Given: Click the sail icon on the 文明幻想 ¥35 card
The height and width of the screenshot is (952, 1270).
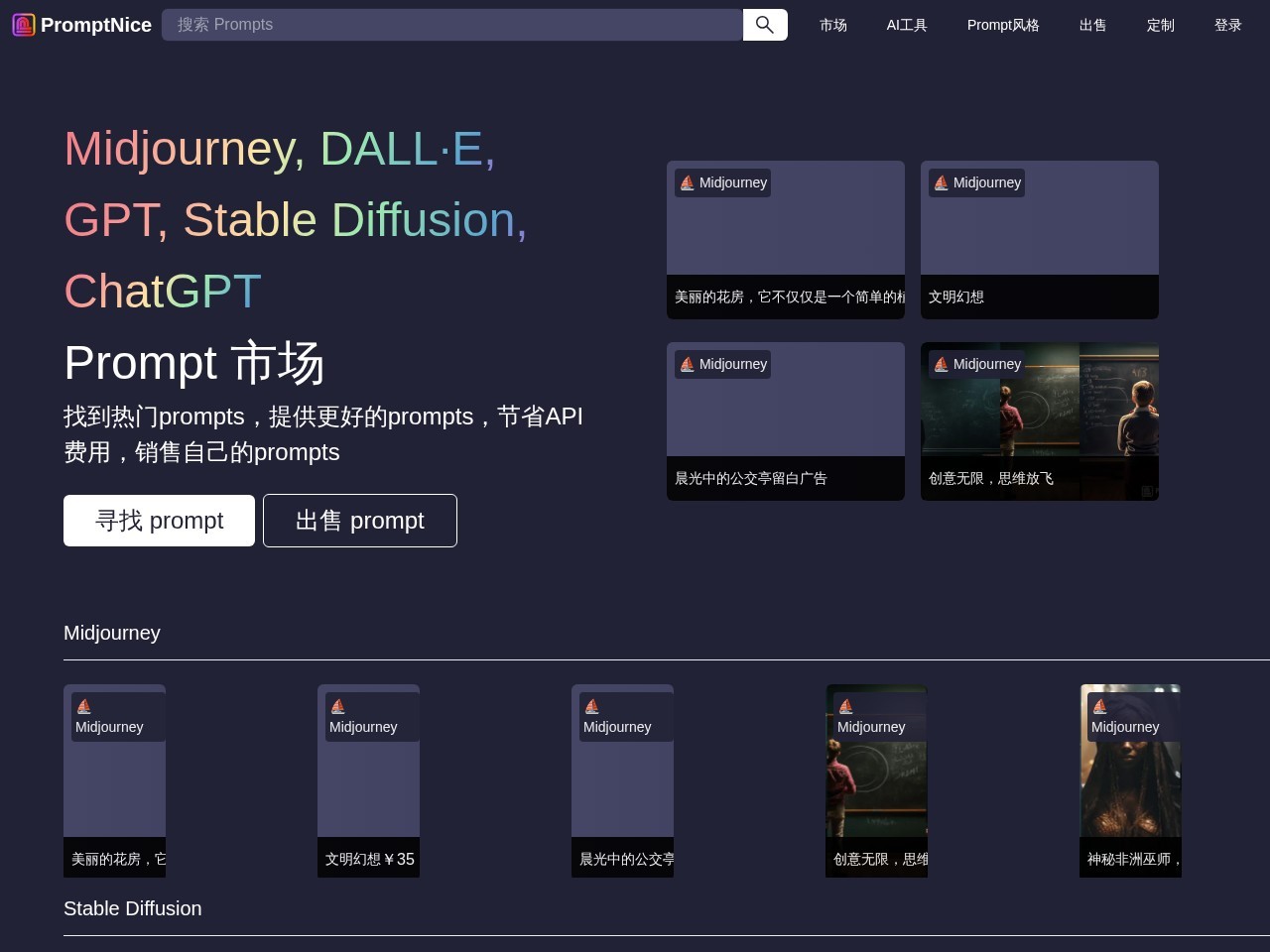Looking at the screenshot, I should pyautogui.click(x=338, y=706).
